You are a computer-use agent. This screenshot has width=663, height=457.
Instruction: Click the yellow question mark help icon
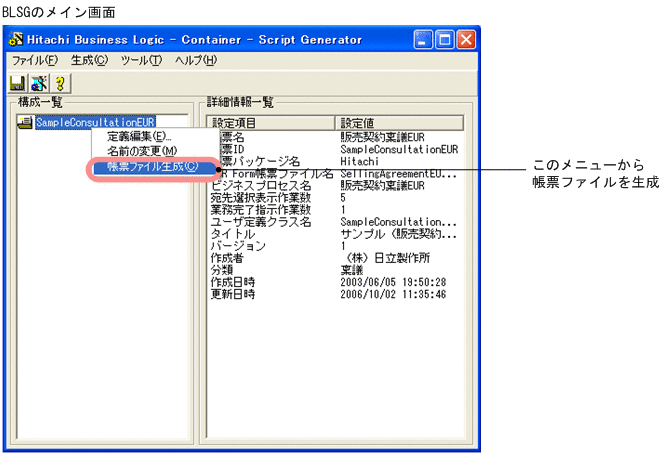click(x=60, y=83)
